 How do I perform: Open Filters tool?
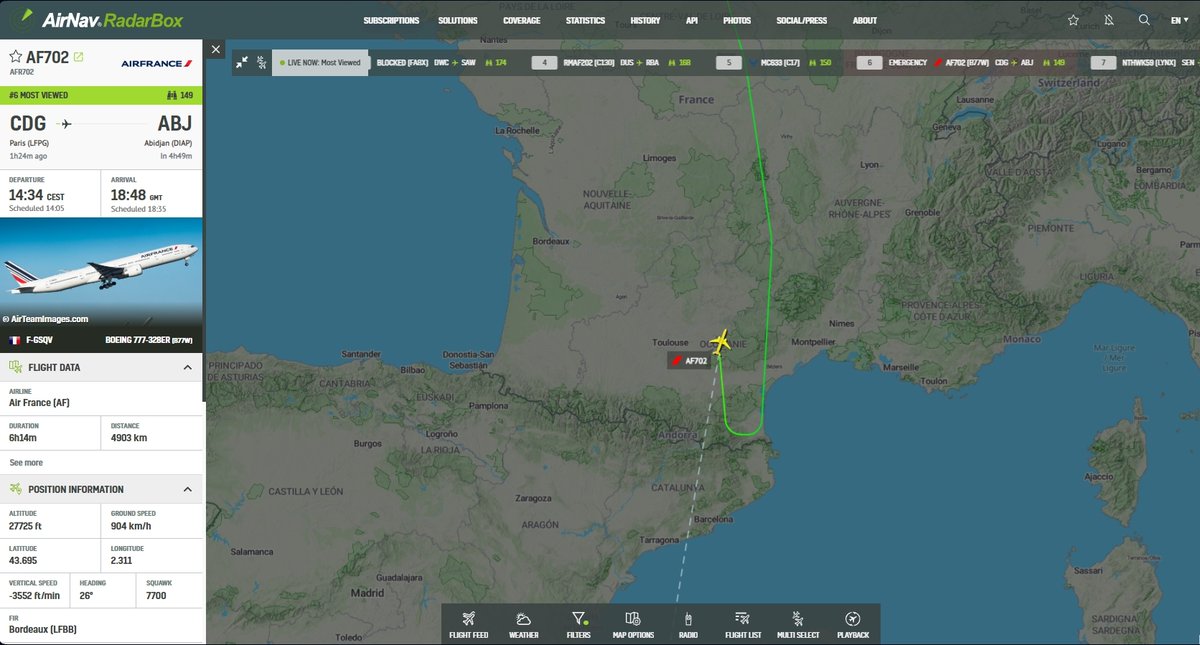coord(577,624)
